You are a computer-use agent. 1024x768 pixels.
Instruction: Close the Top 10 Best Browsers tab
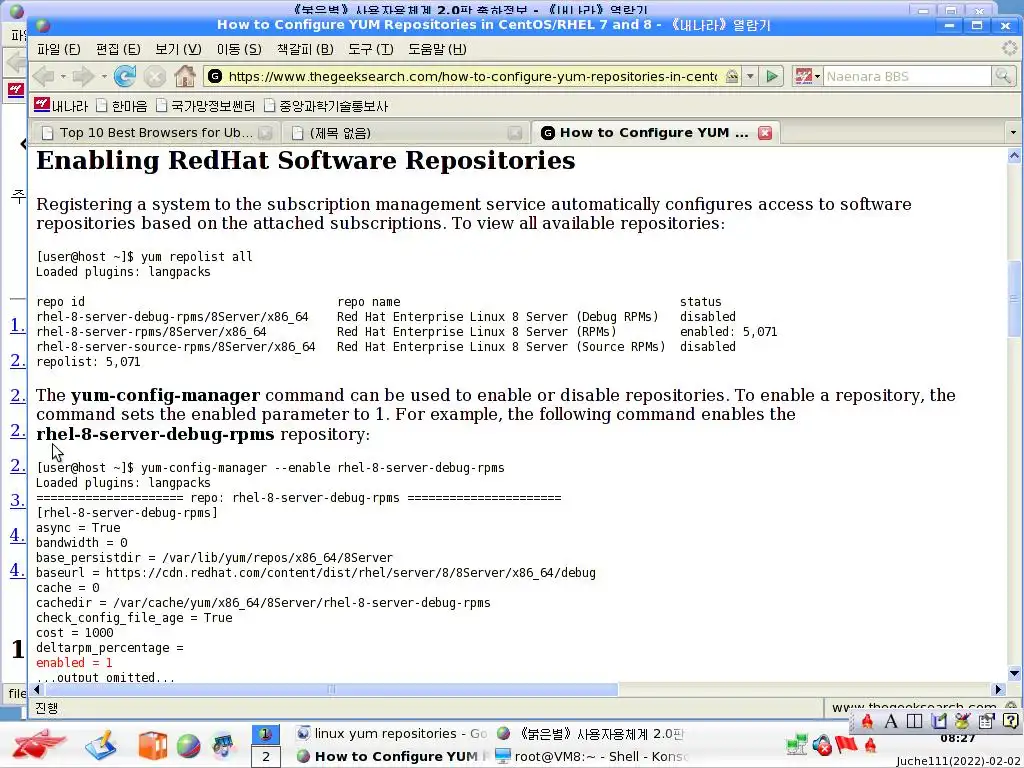coord(265,133)
